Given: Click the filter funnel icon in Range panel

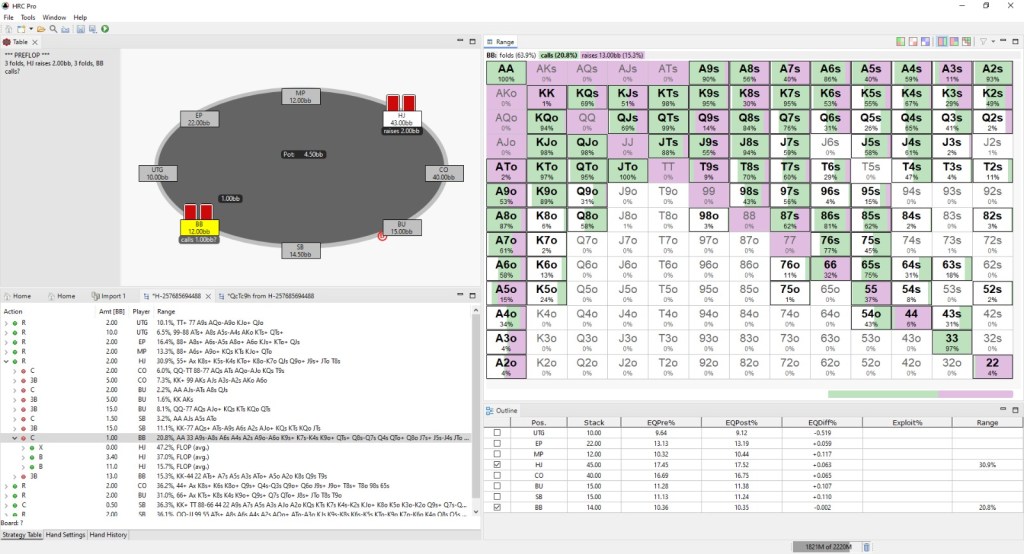Looking at the screenshot, I should pos(982,42).
